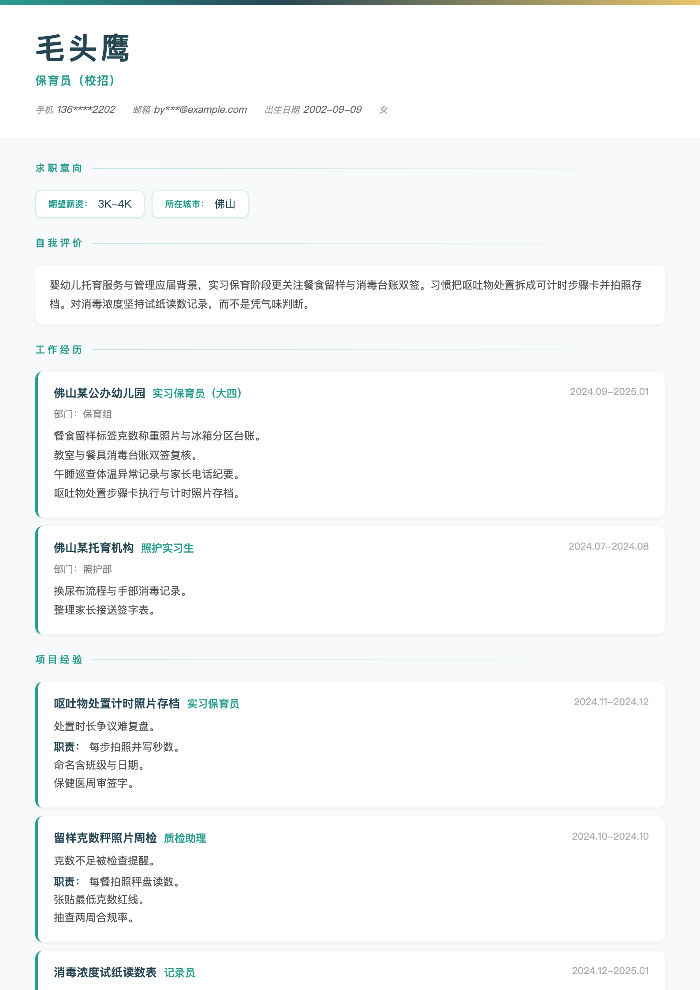Click the line 每步拍照并写秒数
Screen dimensions: 700x990
click(x=134, y=747)
